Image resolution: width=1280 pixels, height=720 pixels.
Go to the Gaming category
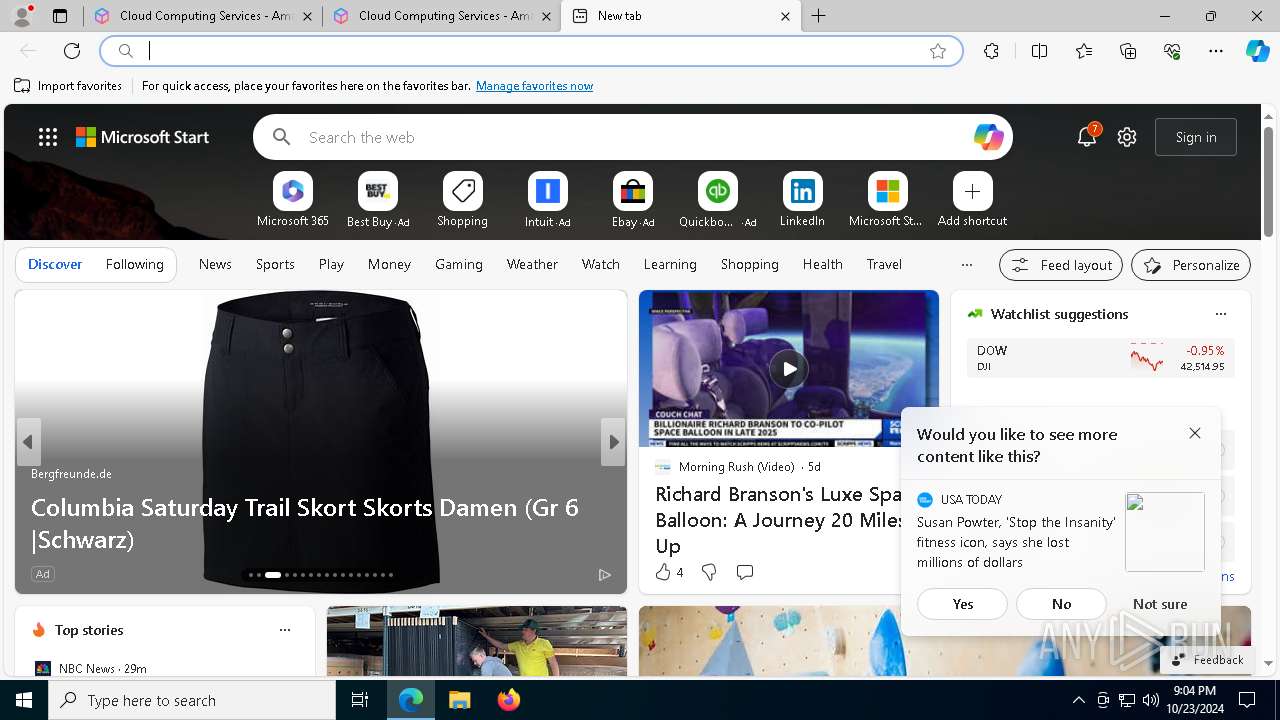coord(459,264)
